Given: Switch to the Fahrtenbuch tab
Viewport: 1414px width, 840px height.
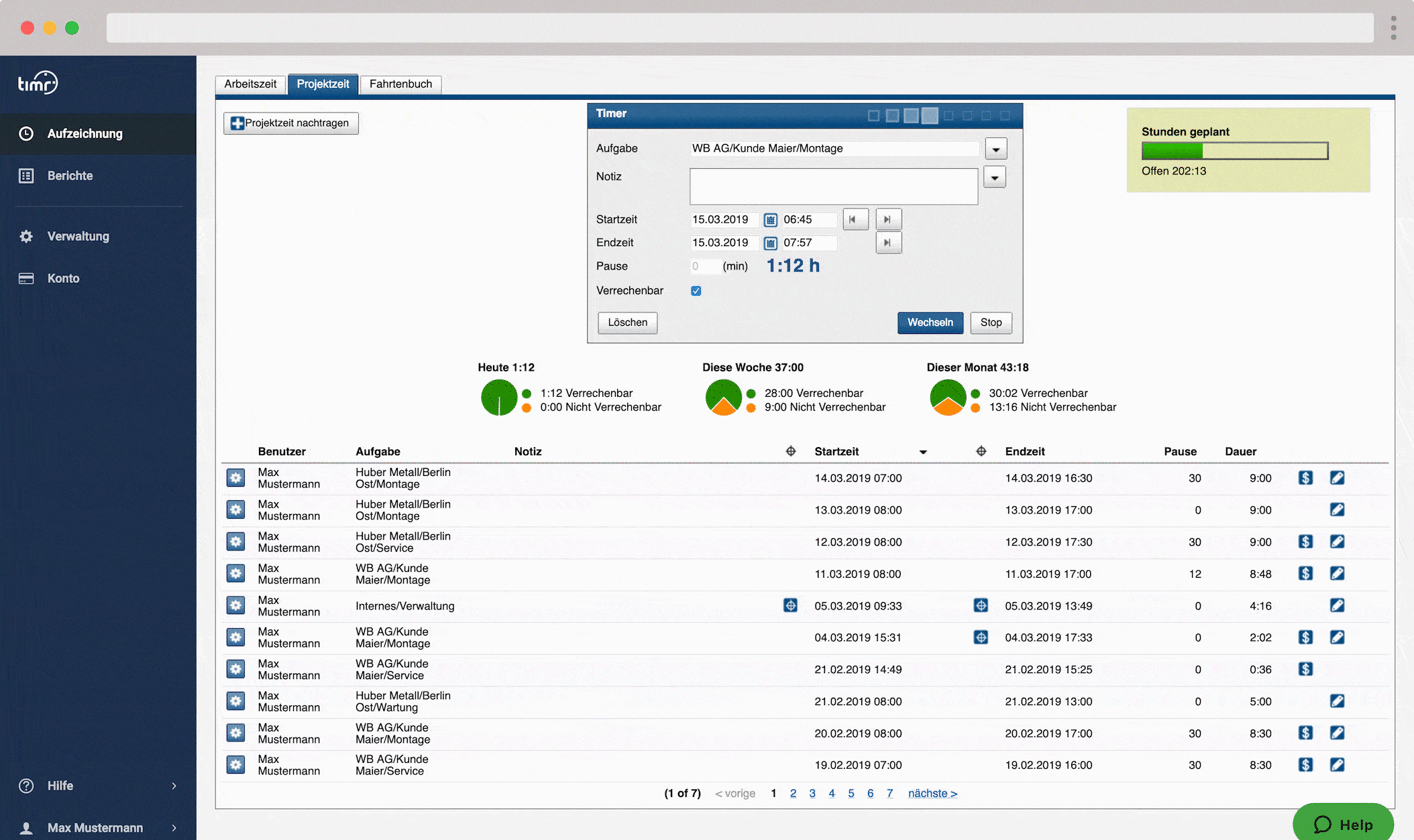Looking at the screenshot, I should click(x=400, y=84).
